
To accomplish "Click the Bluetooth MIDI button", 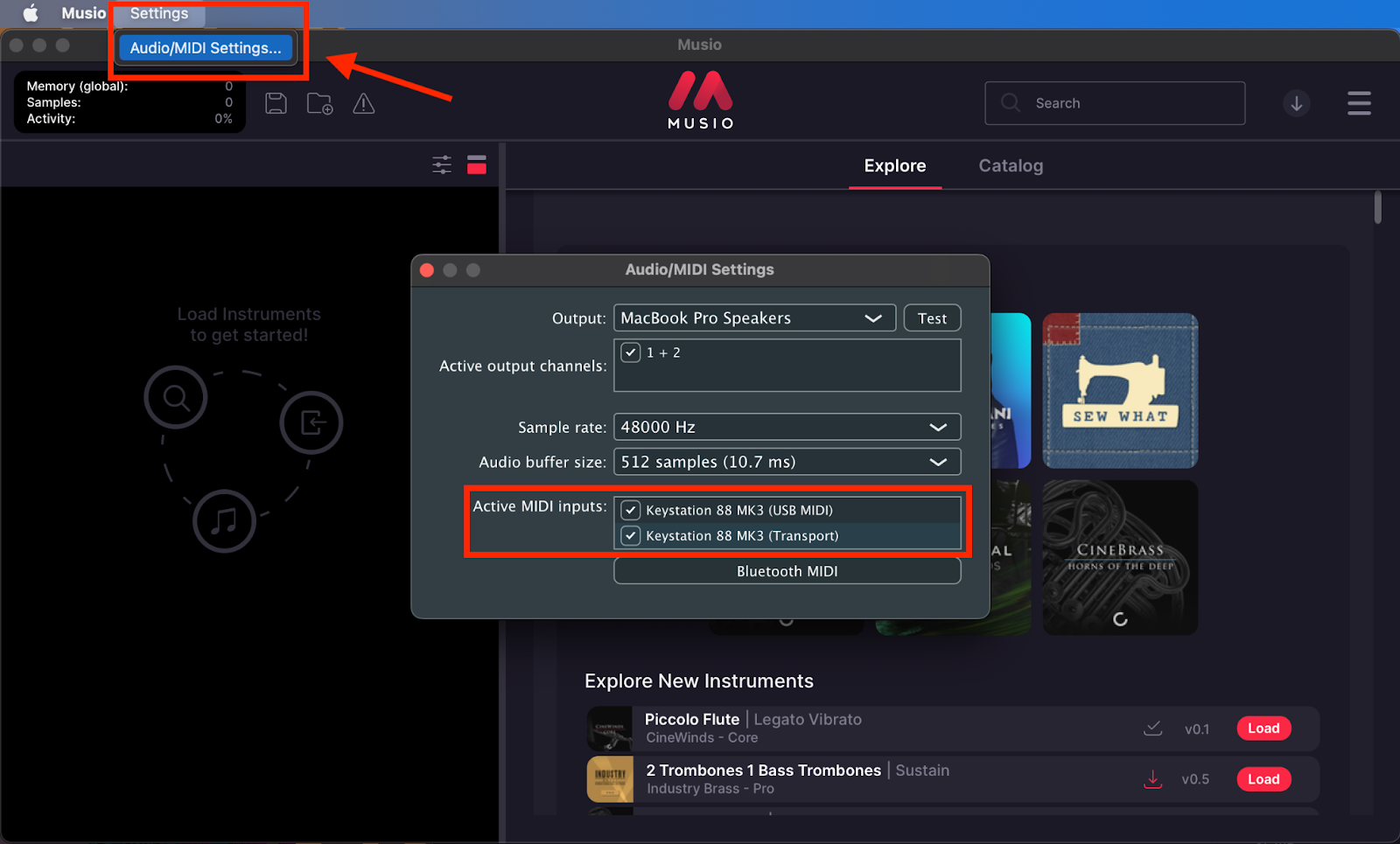I will (787, 571).
